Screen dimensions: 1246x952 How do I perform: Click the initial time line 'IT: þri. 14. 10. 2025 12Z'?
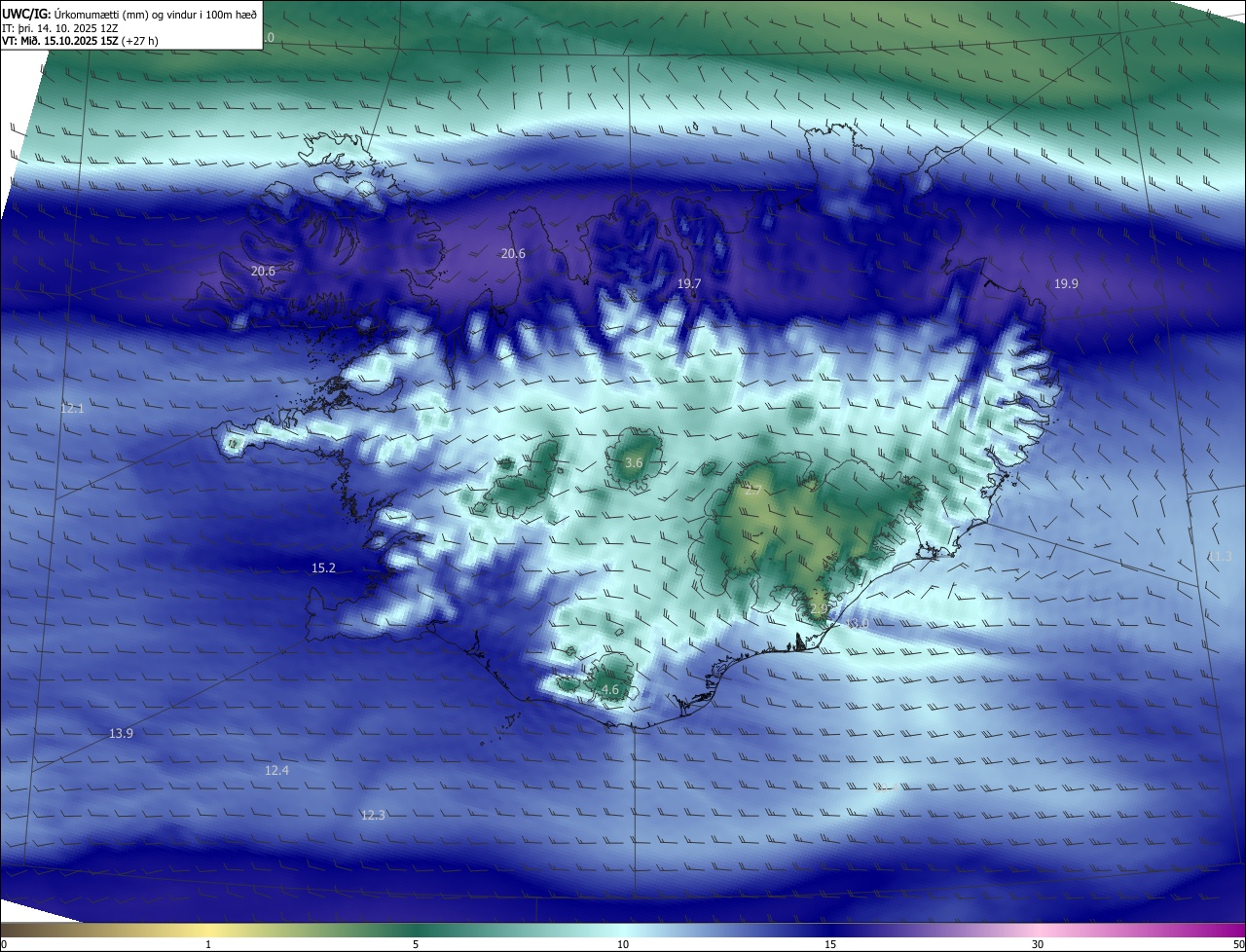[x=62, y=27]
